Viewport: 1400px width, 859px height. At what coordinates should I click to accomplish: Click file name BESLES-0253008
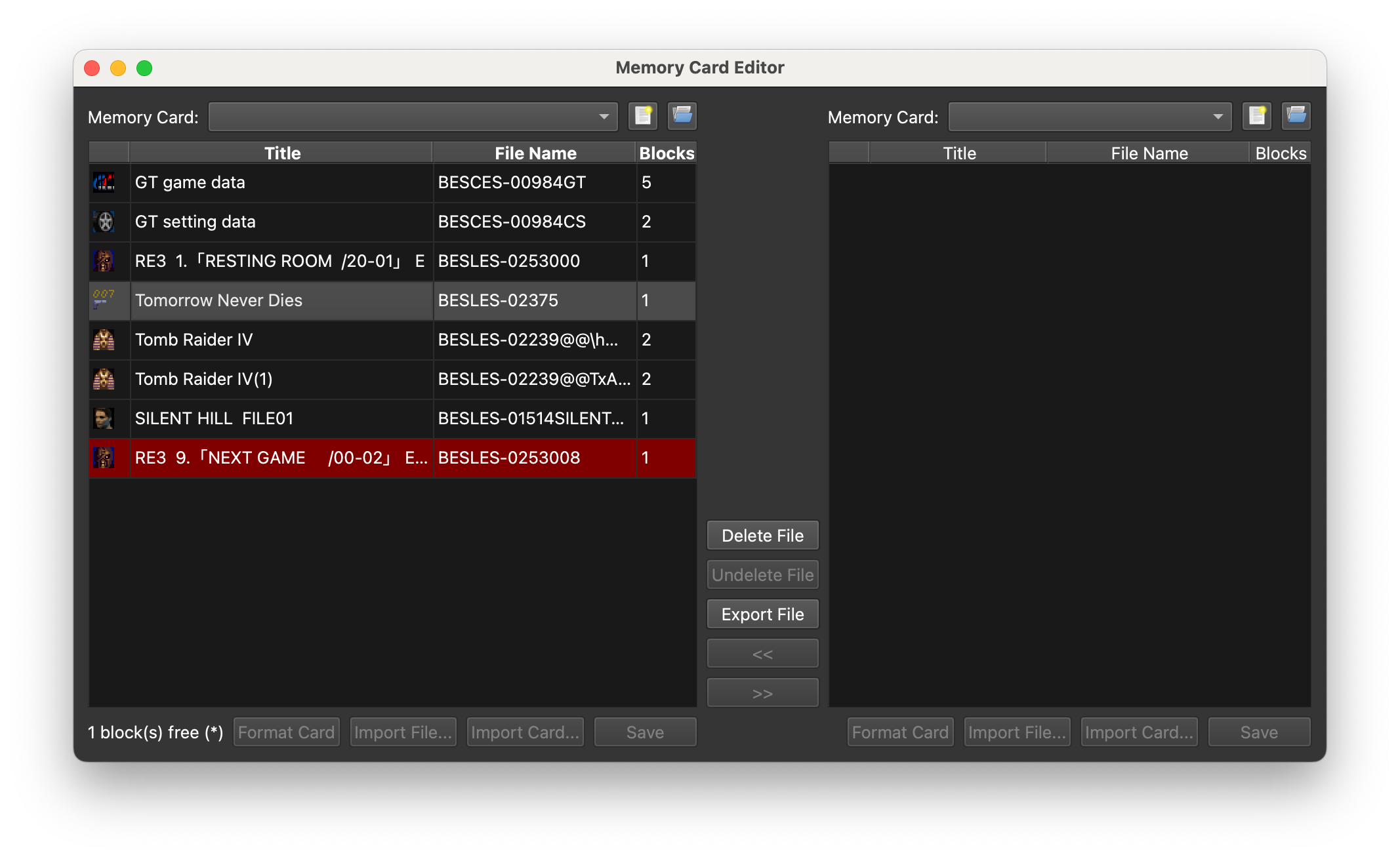pyautogui.click(x=509, y=458)
